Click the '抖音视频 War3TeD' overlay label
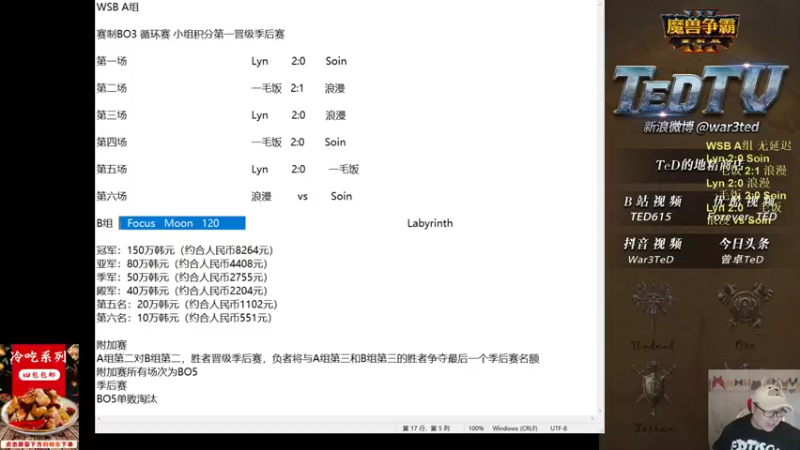This screenshot has height=450, width=800. click(x=653, y=251)
